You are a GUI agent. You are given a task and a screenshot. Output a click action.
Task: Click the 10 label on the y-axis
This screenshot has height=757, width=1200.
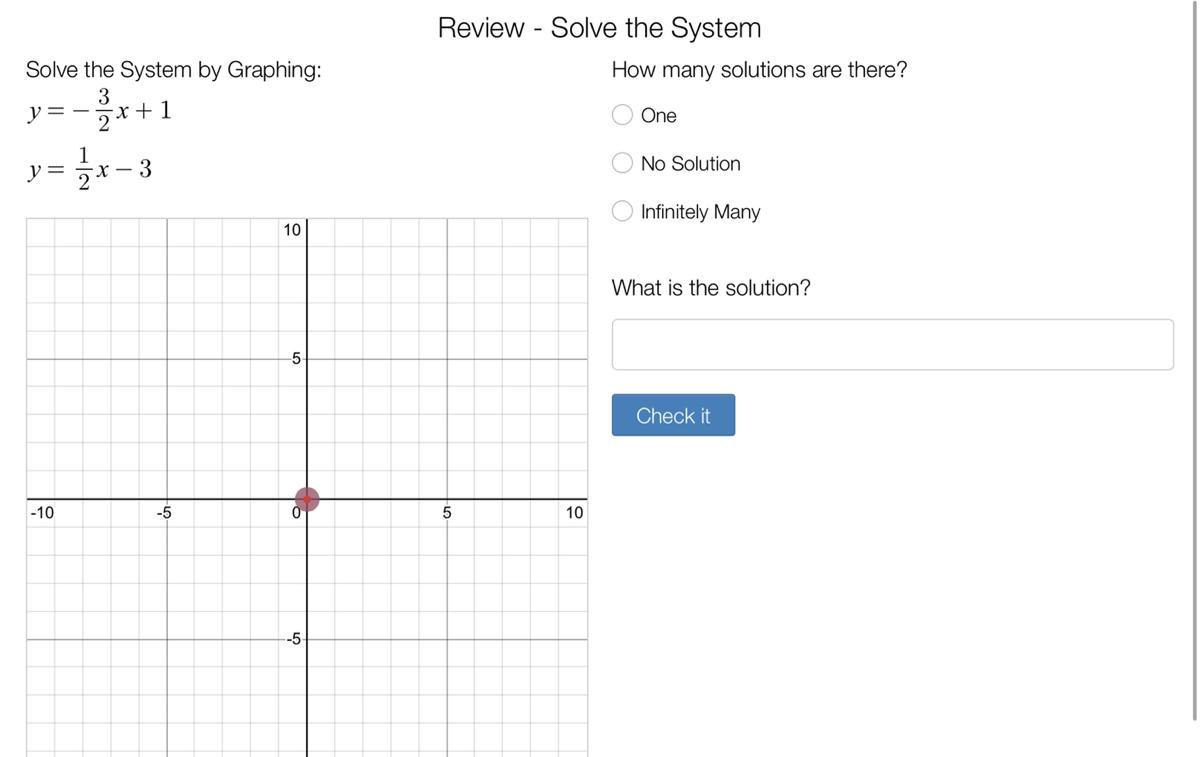pos(291,230)
